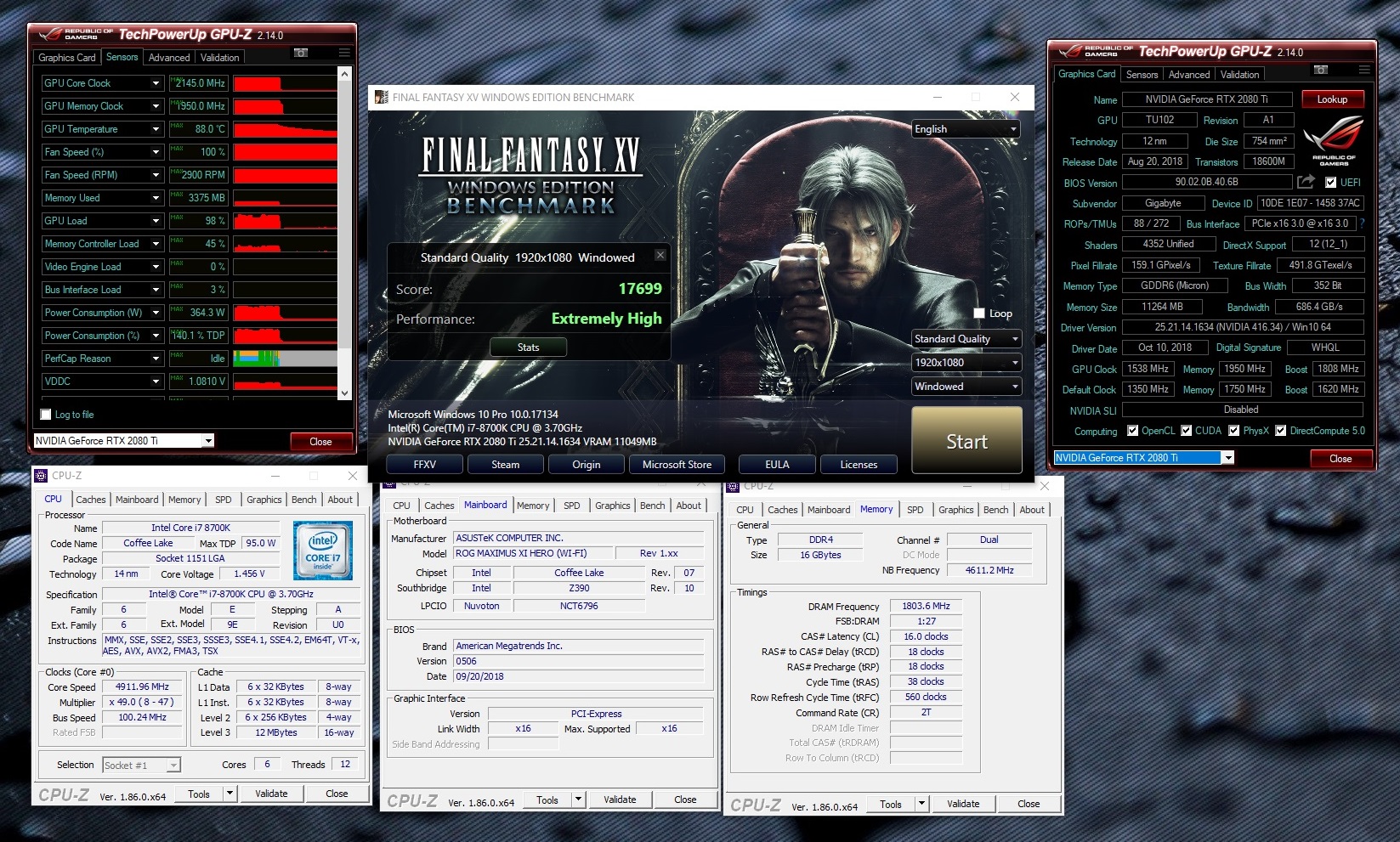Click the Licenses button
Viewport: 1400px width, 842px height.
pos(859,465)
